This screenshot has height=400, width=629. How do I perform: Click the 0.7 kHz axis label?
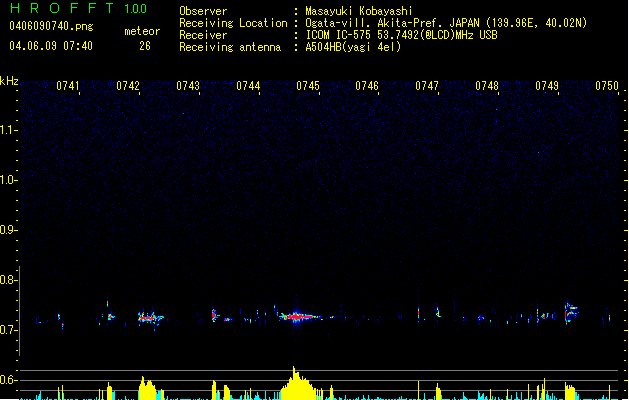tap(8, 330)
